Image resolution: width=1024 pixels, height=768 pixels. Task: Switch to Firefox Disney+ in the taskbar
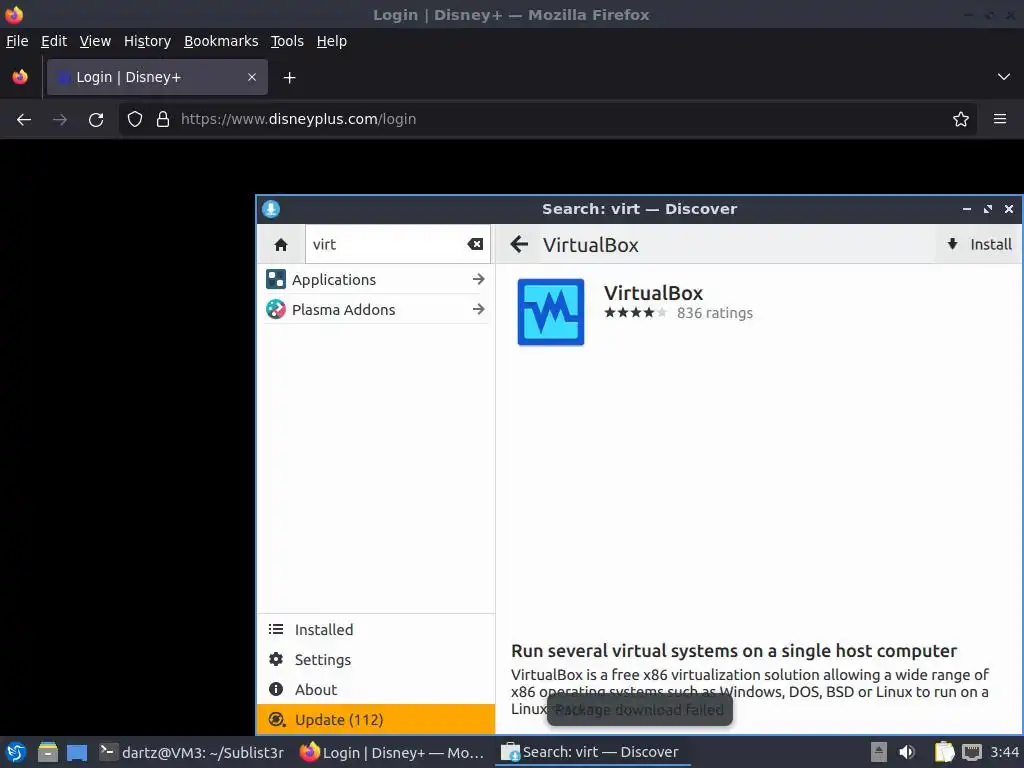(x=392, y=752)
